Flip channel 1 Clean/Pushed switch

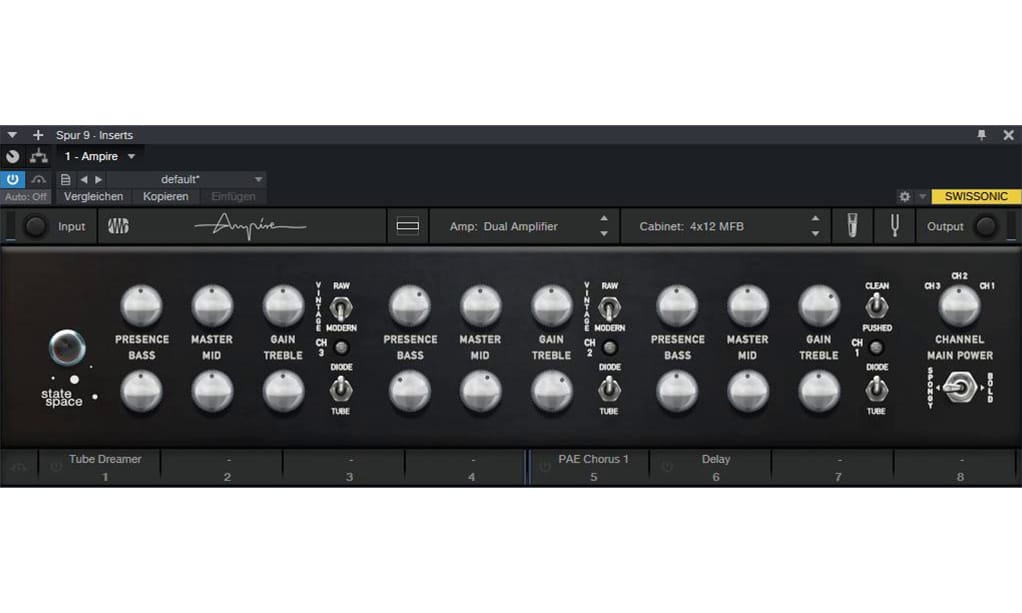click(877, 305)
